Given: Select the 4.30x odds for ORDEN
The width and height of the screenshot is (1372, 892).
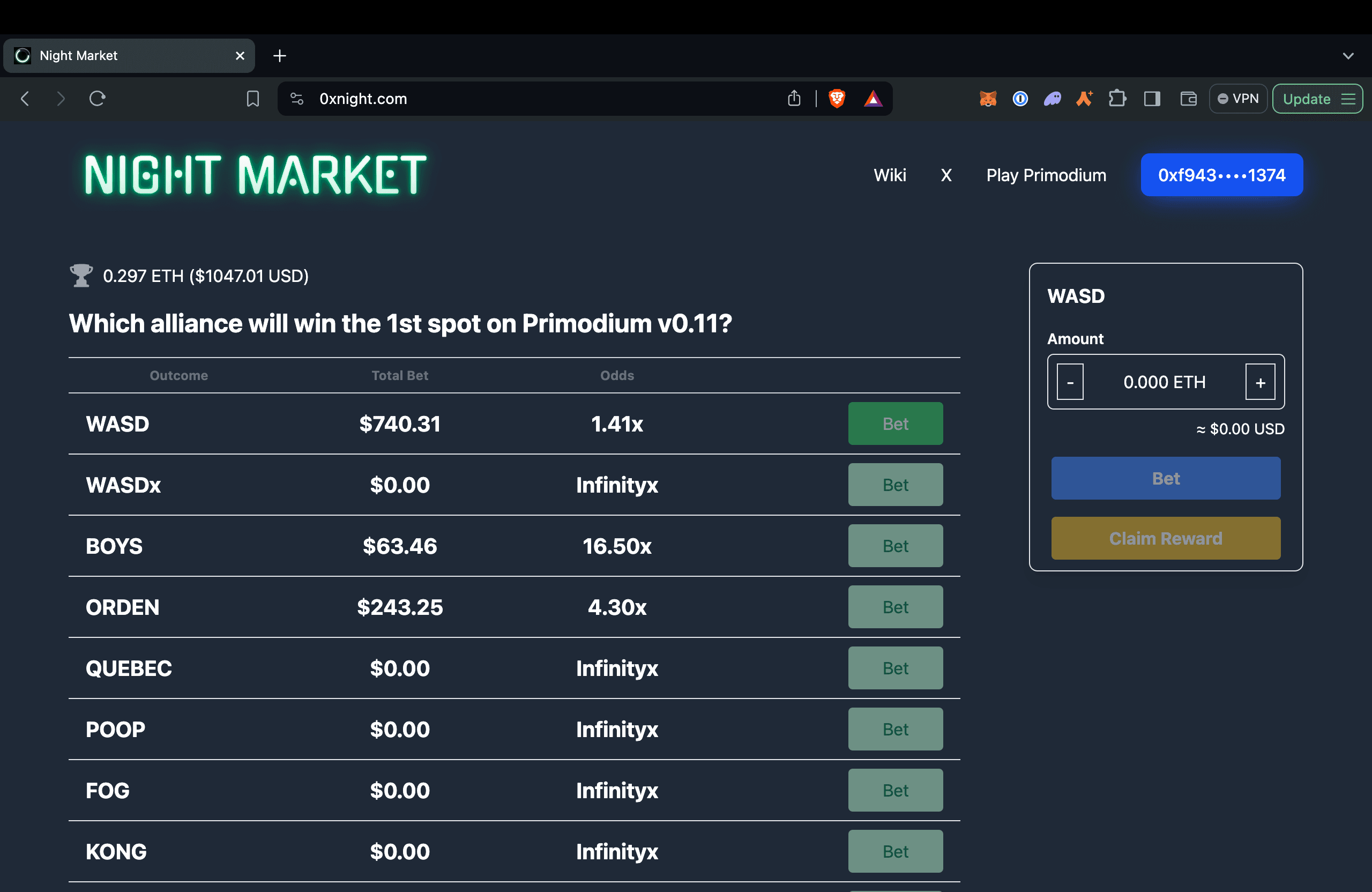Looking at the screenshot, I should pos(617,607).
